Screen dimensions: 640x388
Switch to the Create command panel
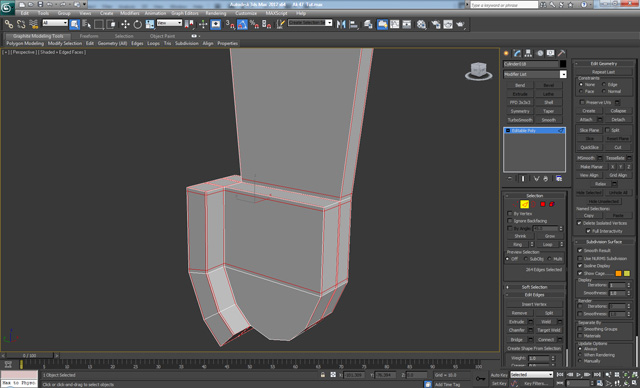(x=507, y=53)
